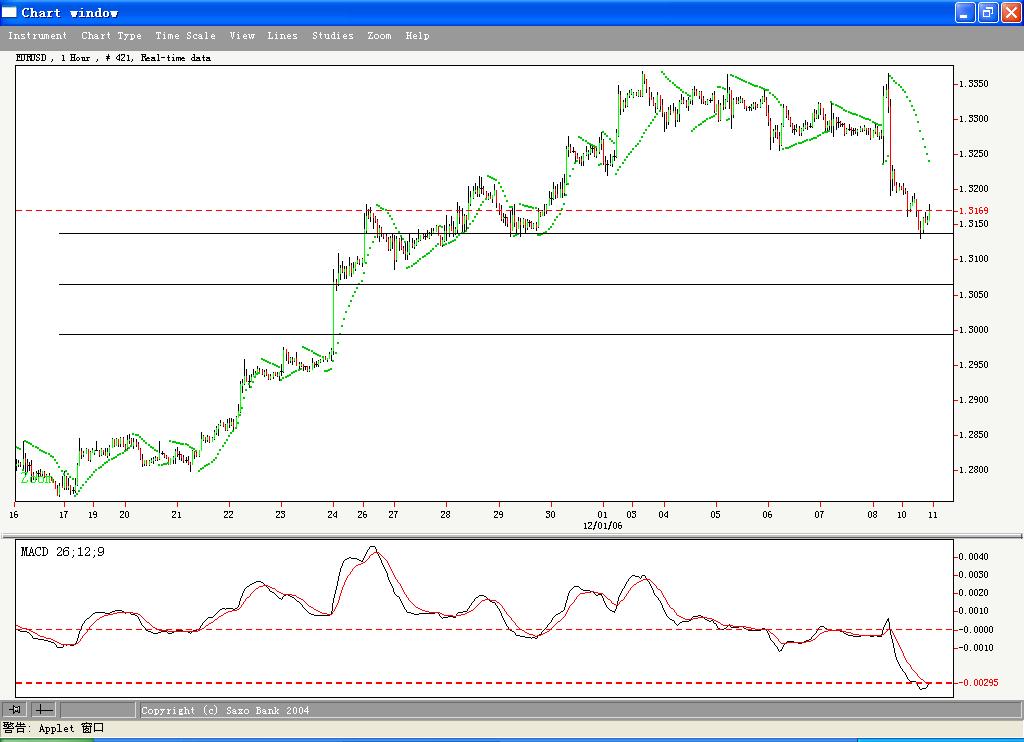Open the Help menu

point(417,35)
